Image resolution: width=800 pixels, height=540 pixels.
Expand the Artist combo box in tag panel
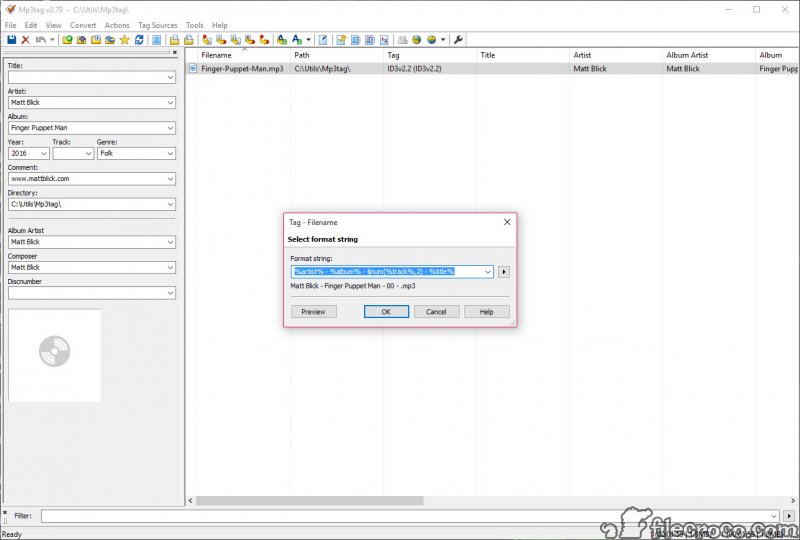[170, 103]
